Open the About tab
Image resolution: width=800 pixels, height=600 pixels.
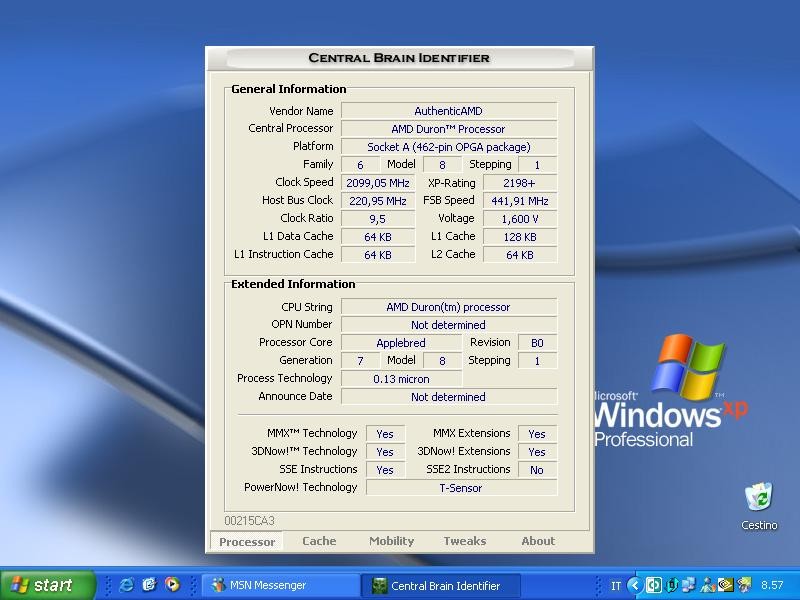point(538,541)
